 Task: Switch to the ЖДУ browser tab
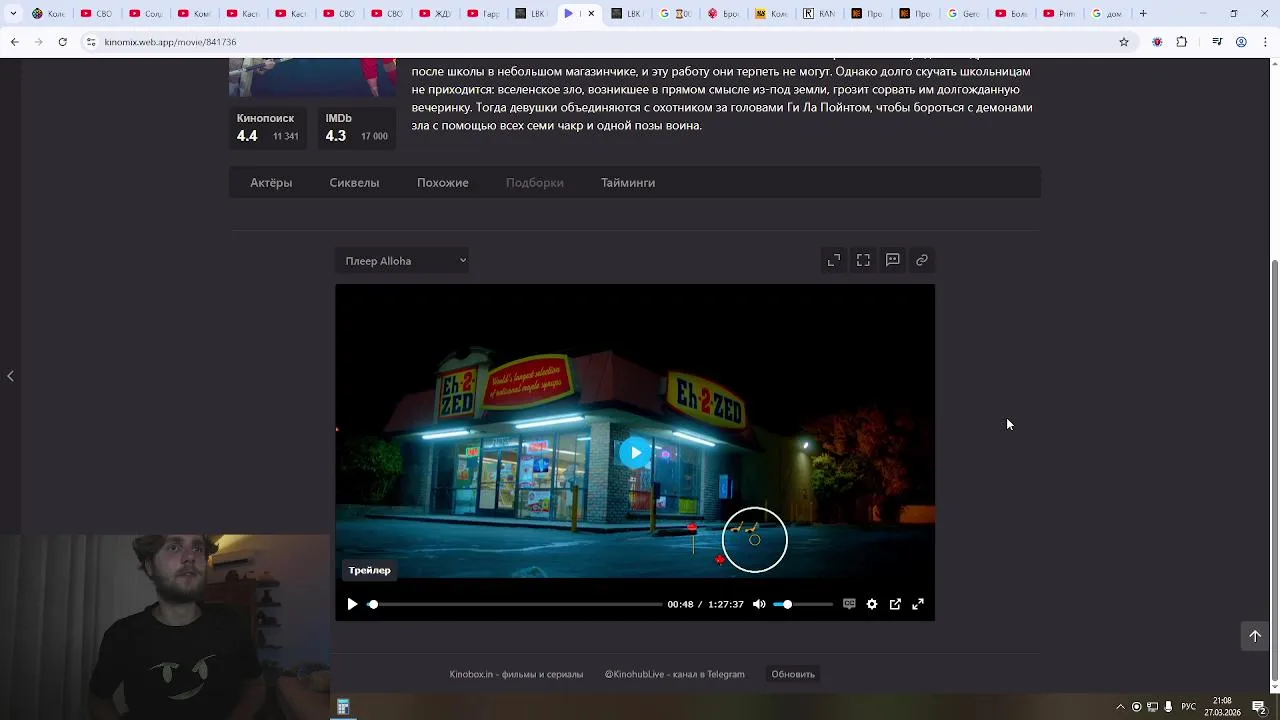coord(435,14)
